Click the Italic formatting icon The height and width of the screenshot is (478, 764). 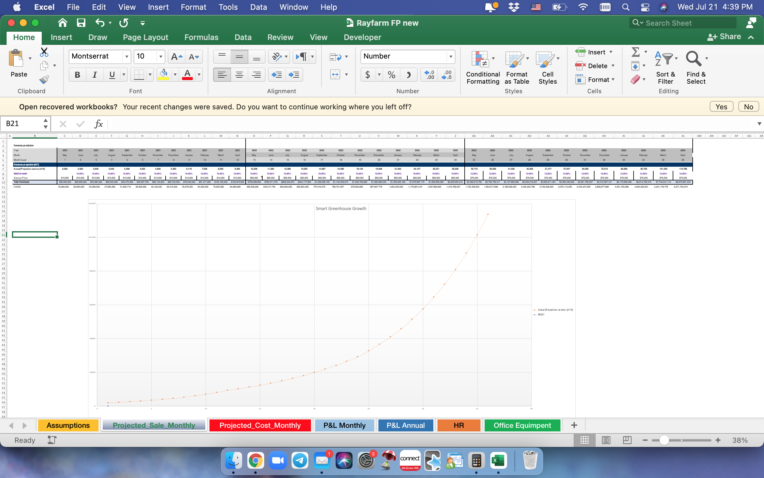pyautogui.click(x=96, y=75)
